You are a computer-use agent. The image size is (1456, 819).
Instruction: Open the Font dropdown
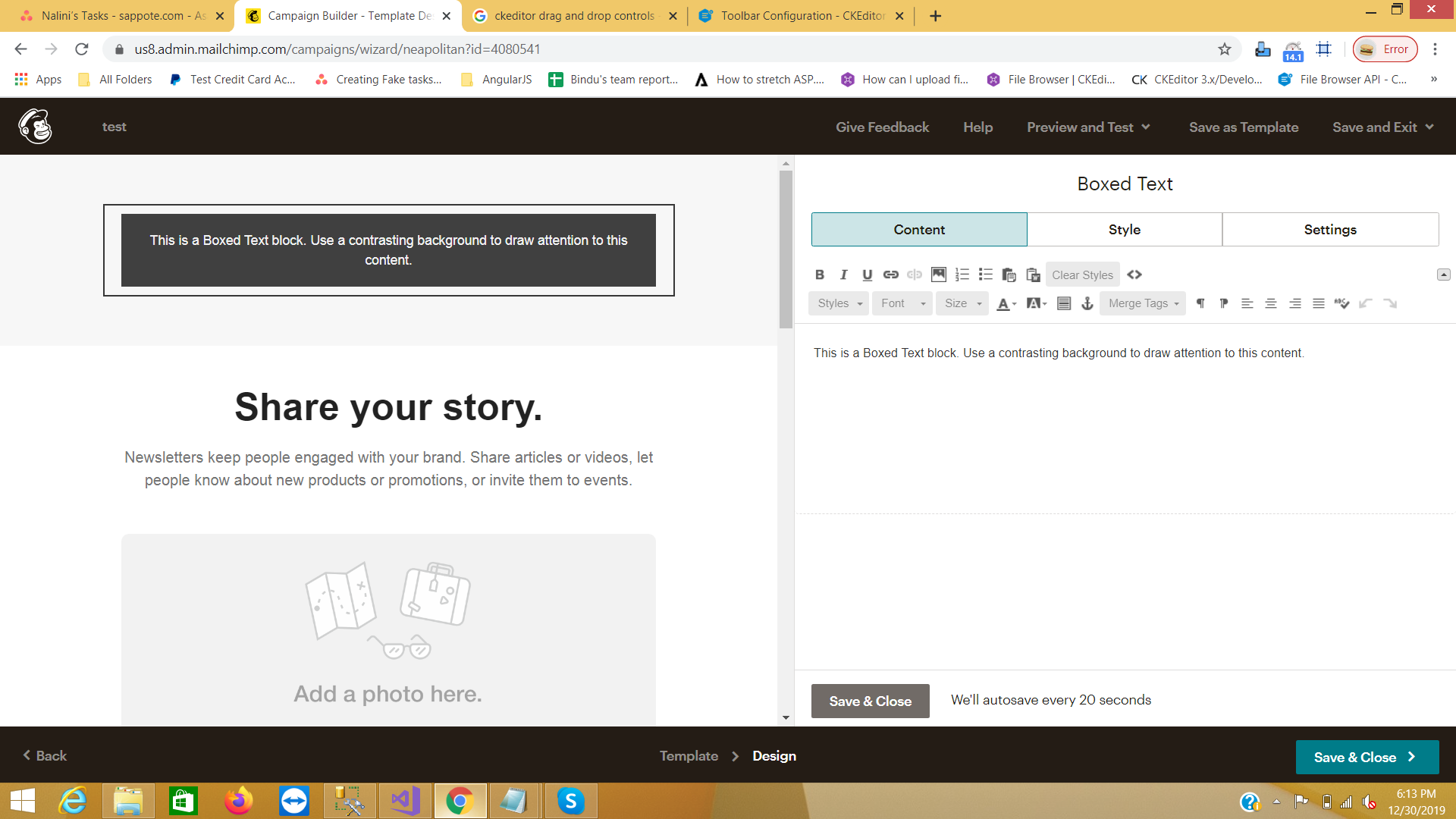[x=902, y=303]
